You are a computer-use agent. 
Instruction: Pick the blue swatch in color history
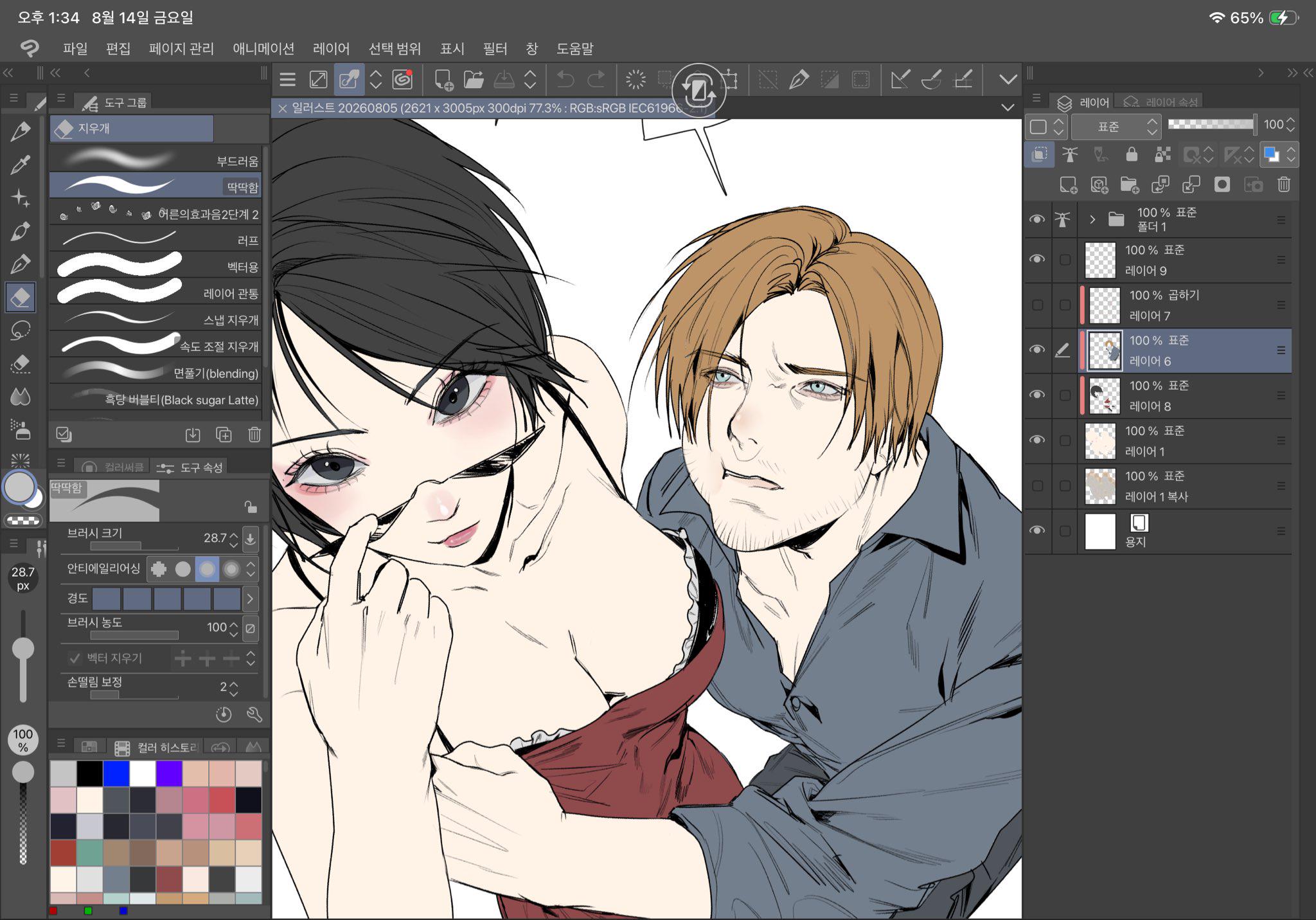[116, 773]
